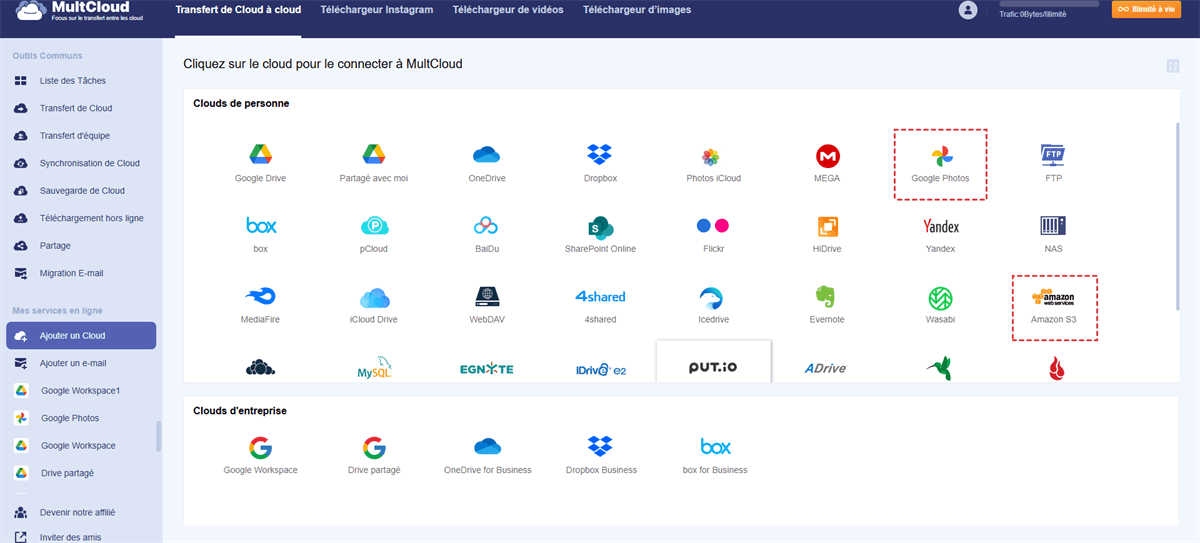Add Amazon S3 storage
This screenshot has height=543, width=1200.
[1055, 307]
